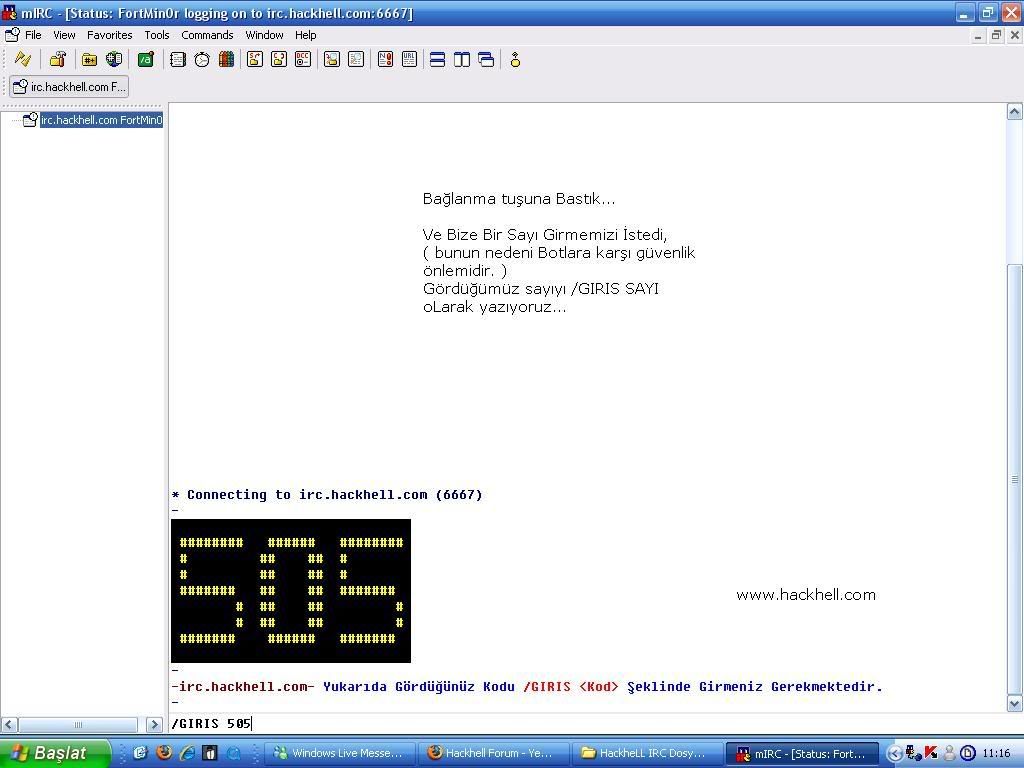1024x768 pixels.
Task: Open the Received Files folder icon
Action: pos(332,59)
